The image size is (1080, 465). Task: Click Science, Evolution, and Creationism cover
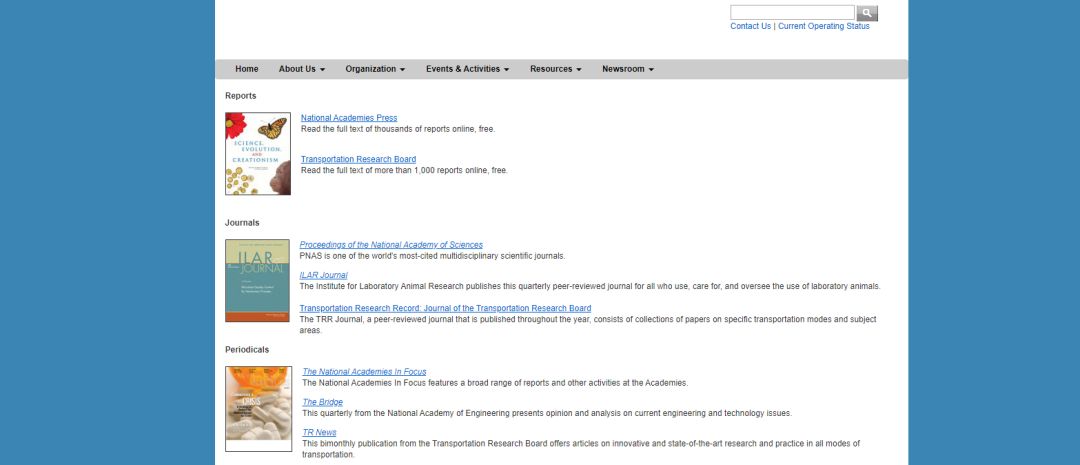click(x=258, y=154)
